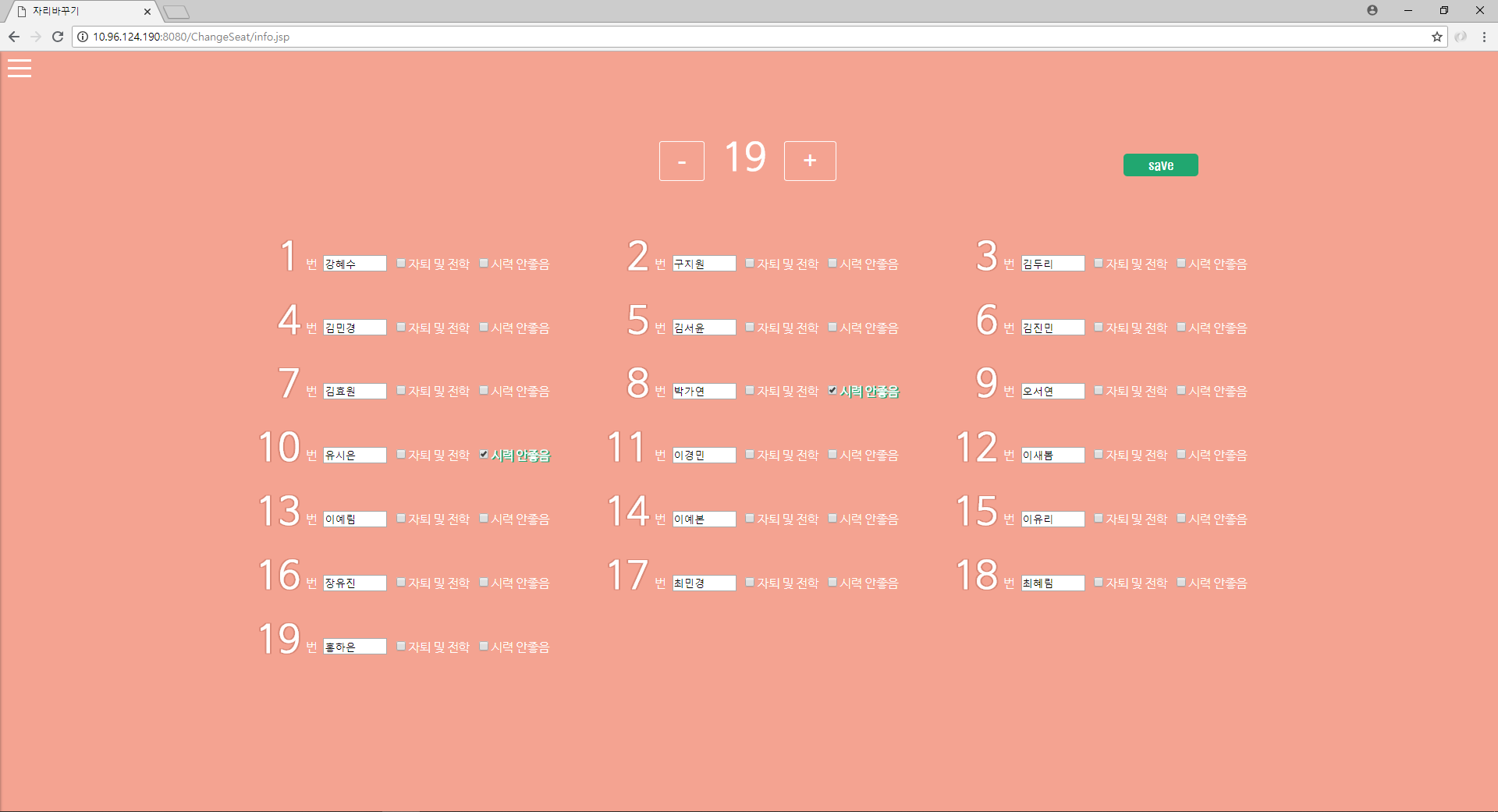Uncheck 시력 안좋음 for student 10 유시은

tap(482, 455)
